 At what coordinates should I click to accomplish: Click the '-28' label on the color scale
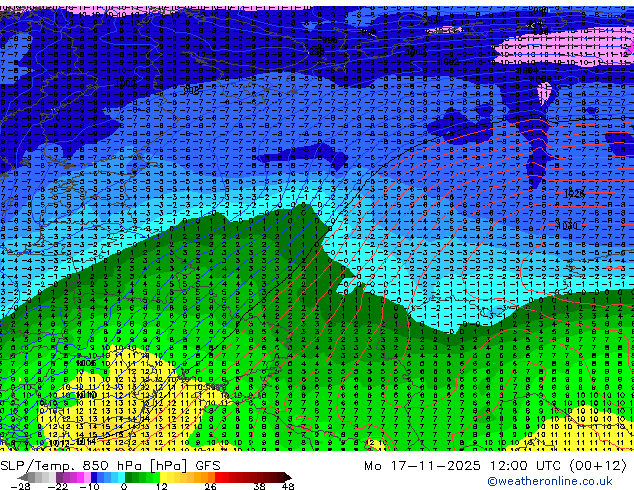click(x=20, y=486)
